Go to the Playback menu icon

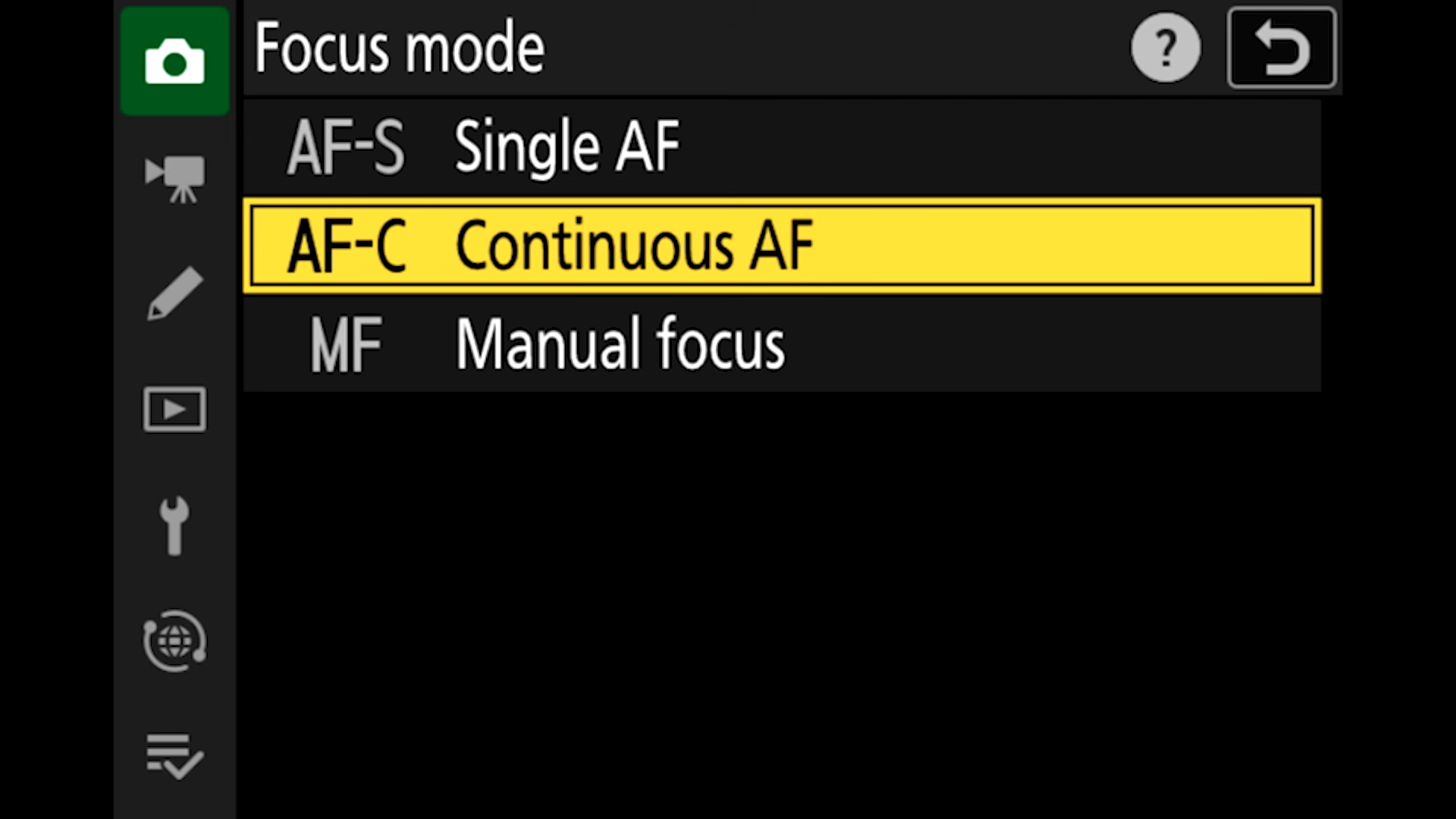[174, 409]
